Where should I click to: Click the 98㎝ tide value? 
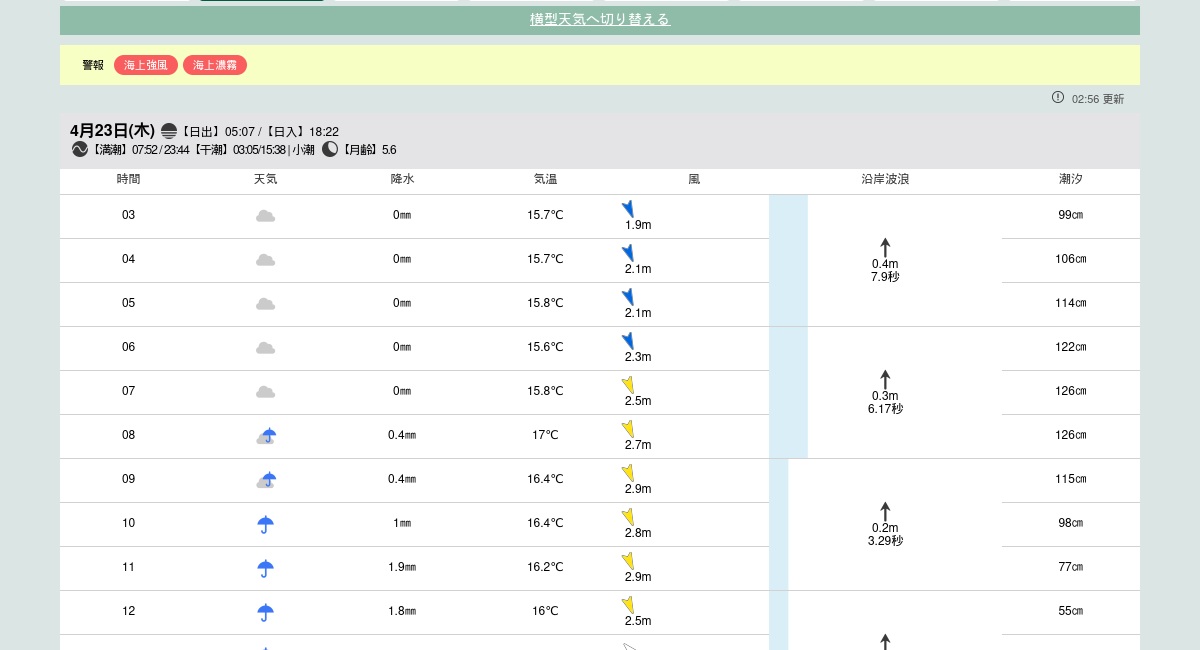click(x=1071, y=523)
